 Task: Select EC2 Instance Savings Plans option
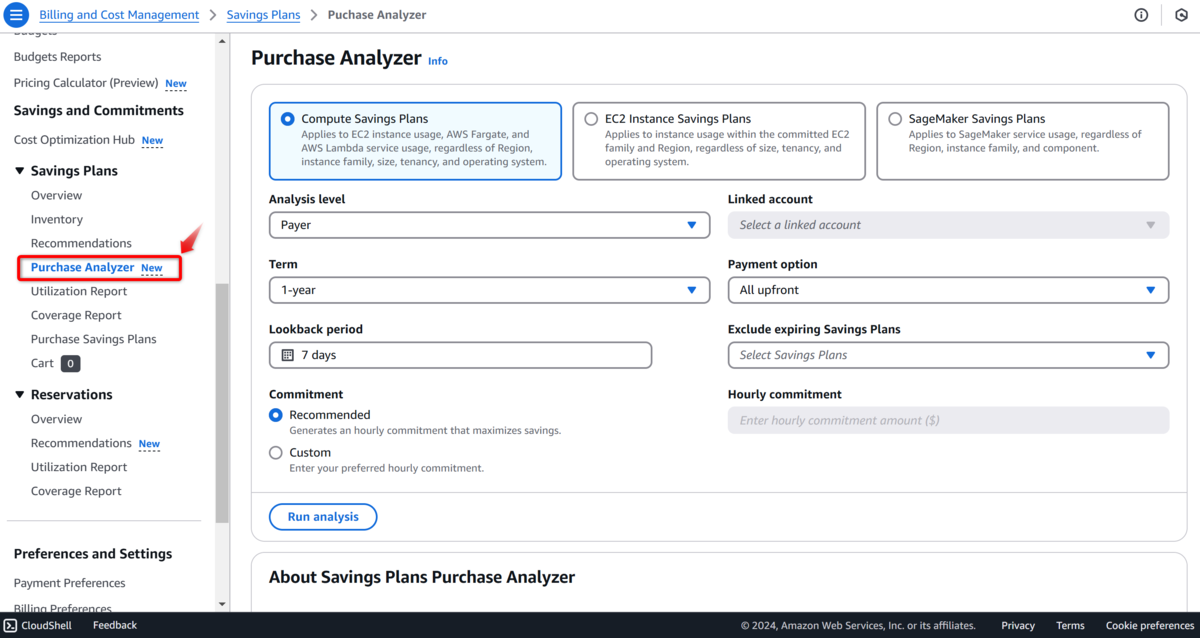[x=719, y=141]
